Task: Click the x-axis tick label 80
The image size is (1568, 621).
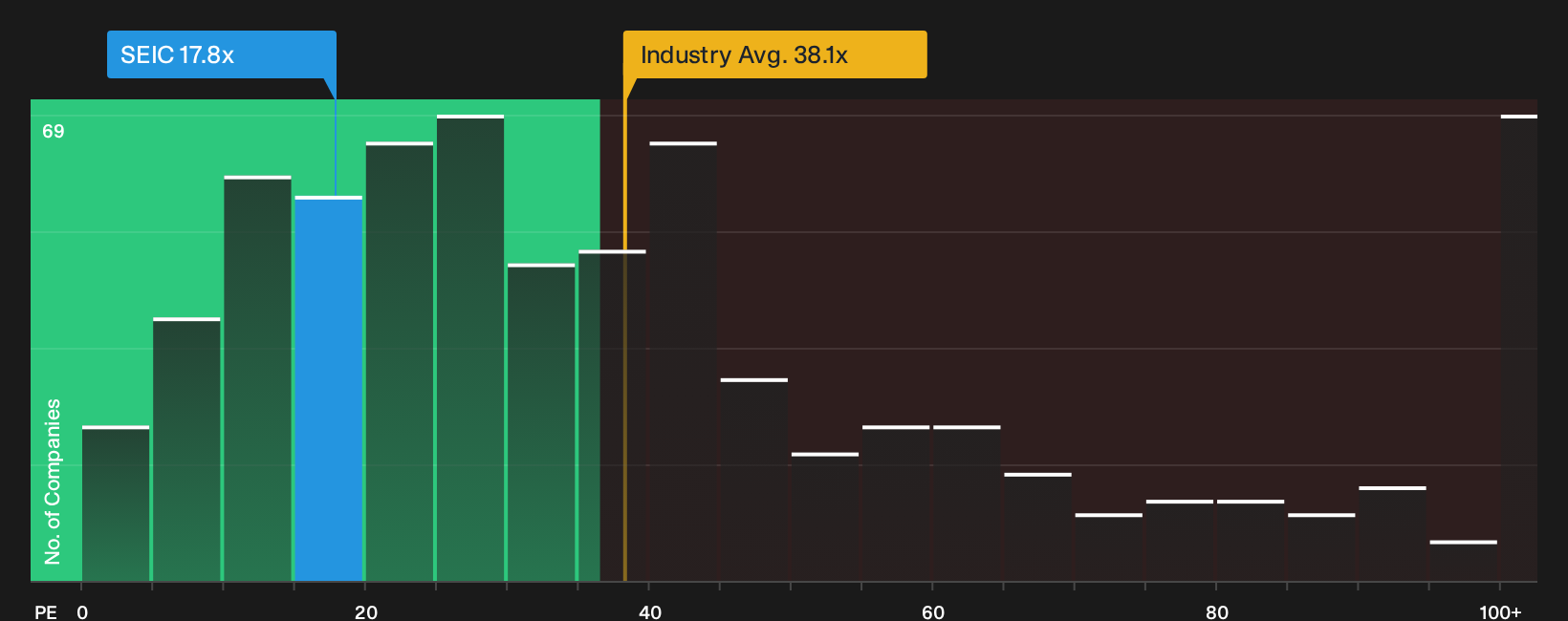Action: [1217, 612]
